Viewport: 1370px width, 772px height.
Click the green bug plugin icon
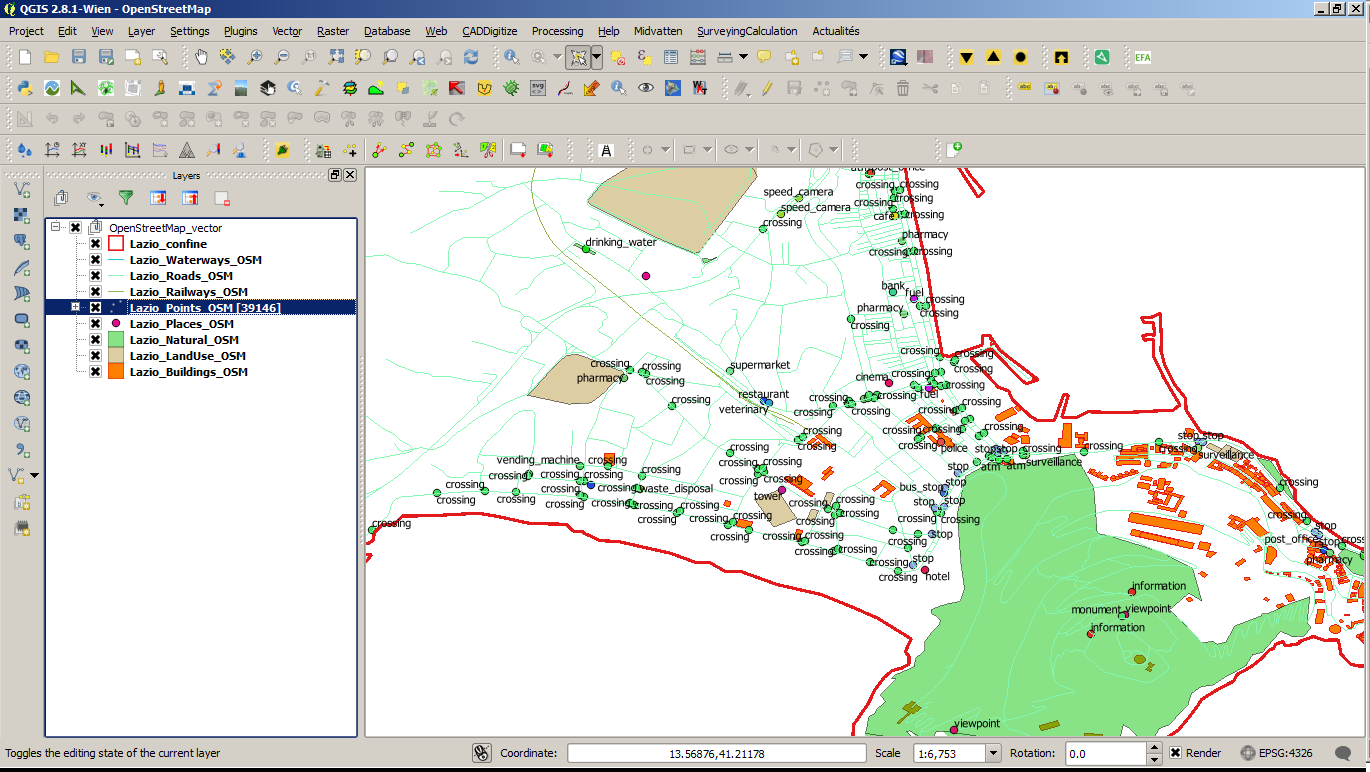point(511,88)
